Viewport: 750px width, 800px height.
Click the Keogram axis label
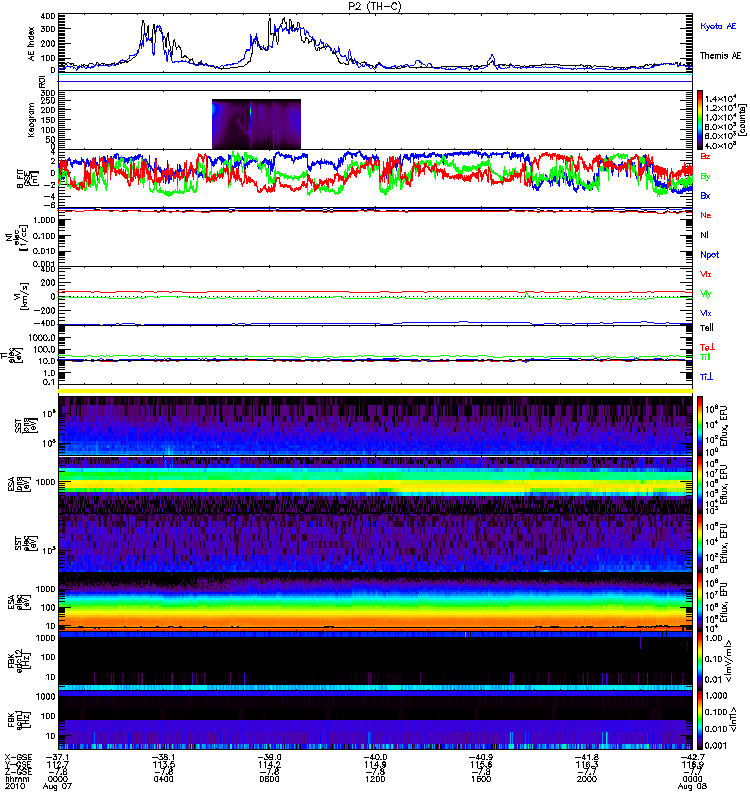pyautogui.click(x=32, y=119)
